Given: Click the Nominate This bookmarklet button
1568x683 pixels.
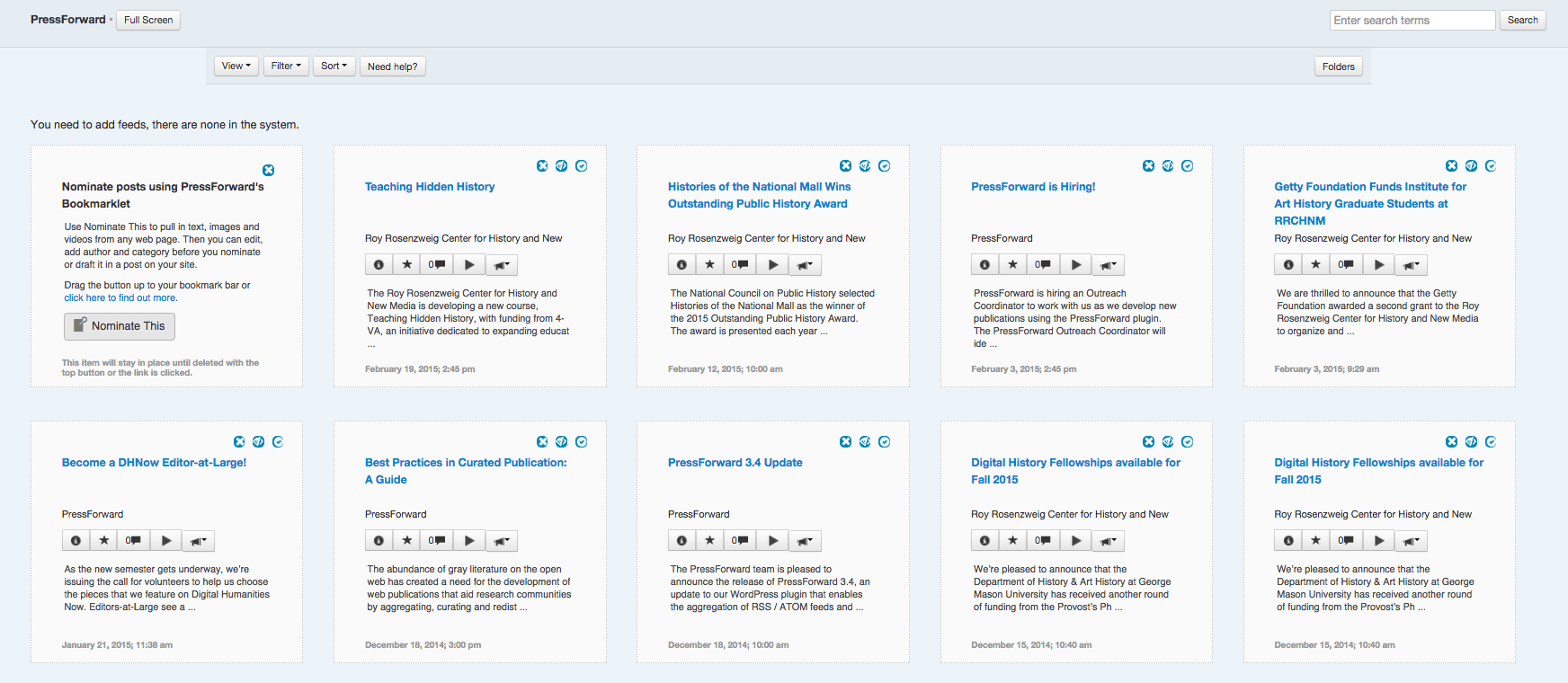Looking at the screenshot, I should pos(120,326).
